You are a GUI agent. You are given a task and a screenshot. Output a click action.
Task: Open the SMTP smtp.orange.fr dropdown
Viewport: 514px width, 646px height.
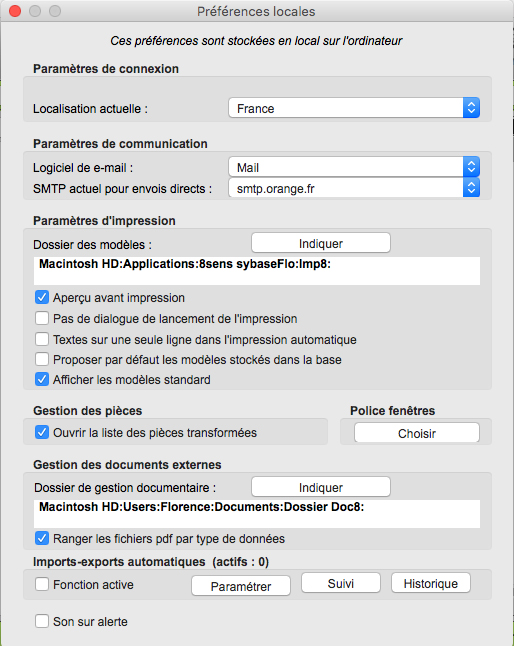pyautogui.click(x=354, y=188)
